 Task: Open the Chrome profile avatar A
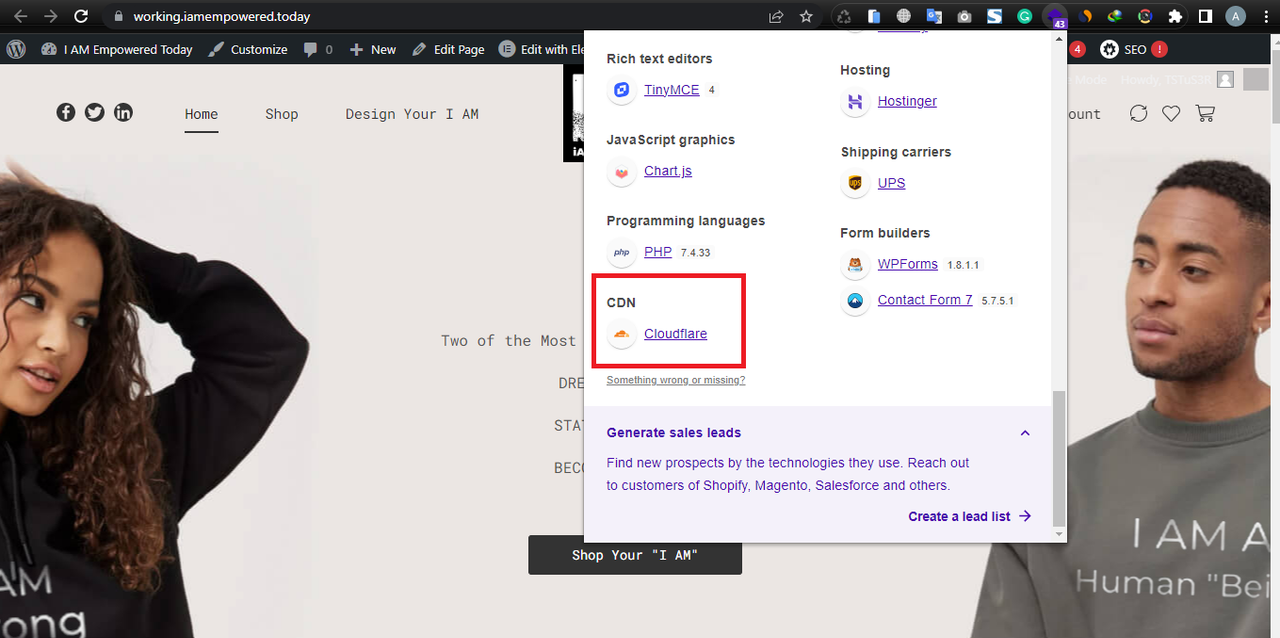click(1236, 16)
